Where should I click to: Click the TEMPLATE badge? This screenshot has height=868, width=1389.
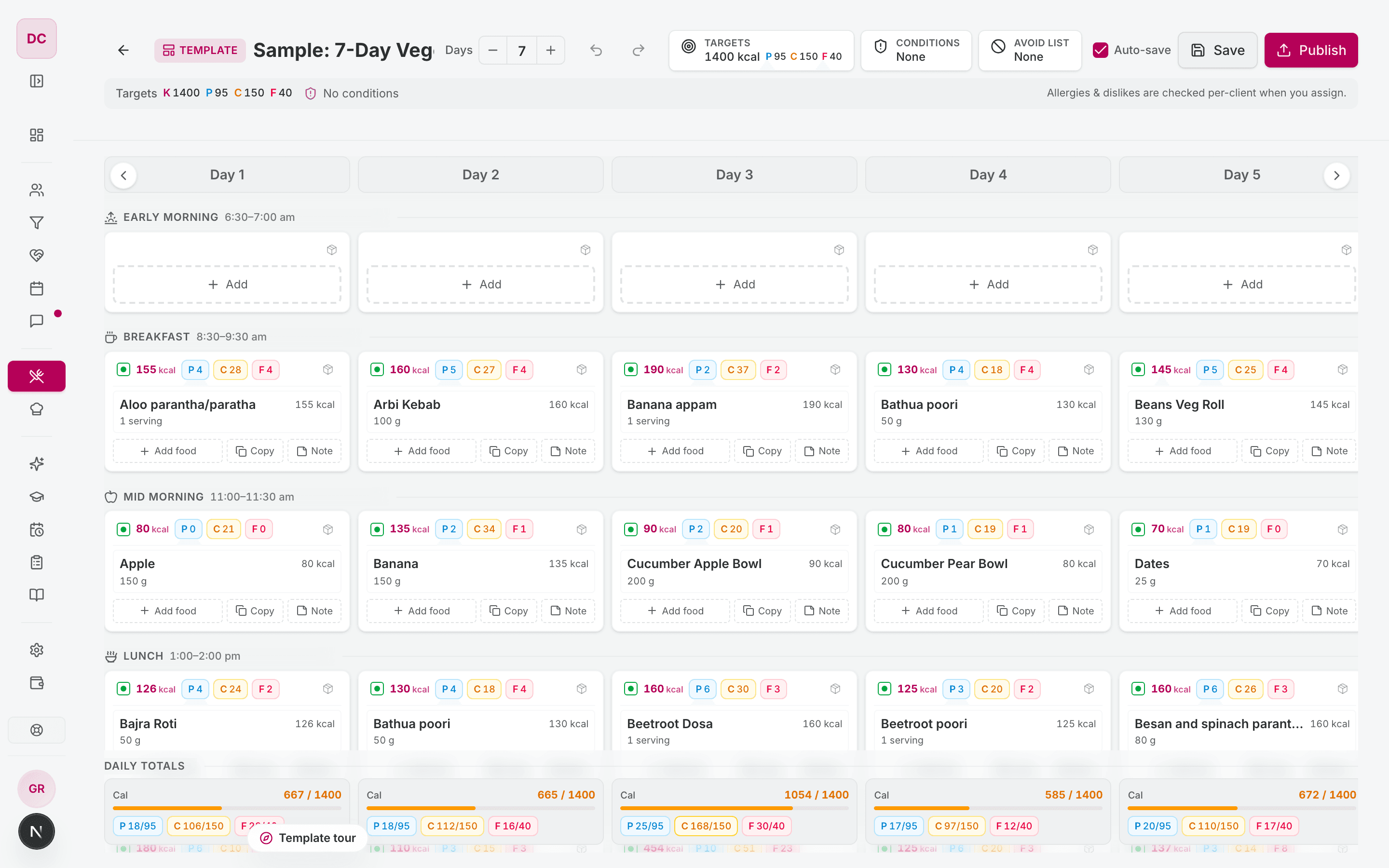tap(200, 51)
